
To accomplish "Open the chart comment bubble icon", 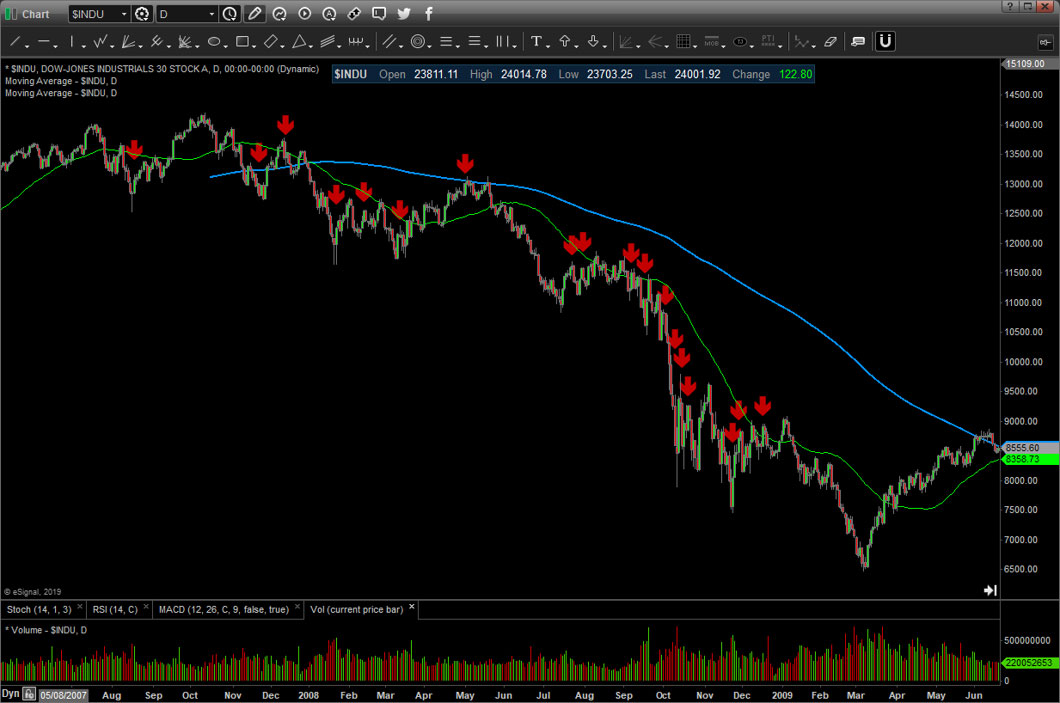I will [379, 14].
